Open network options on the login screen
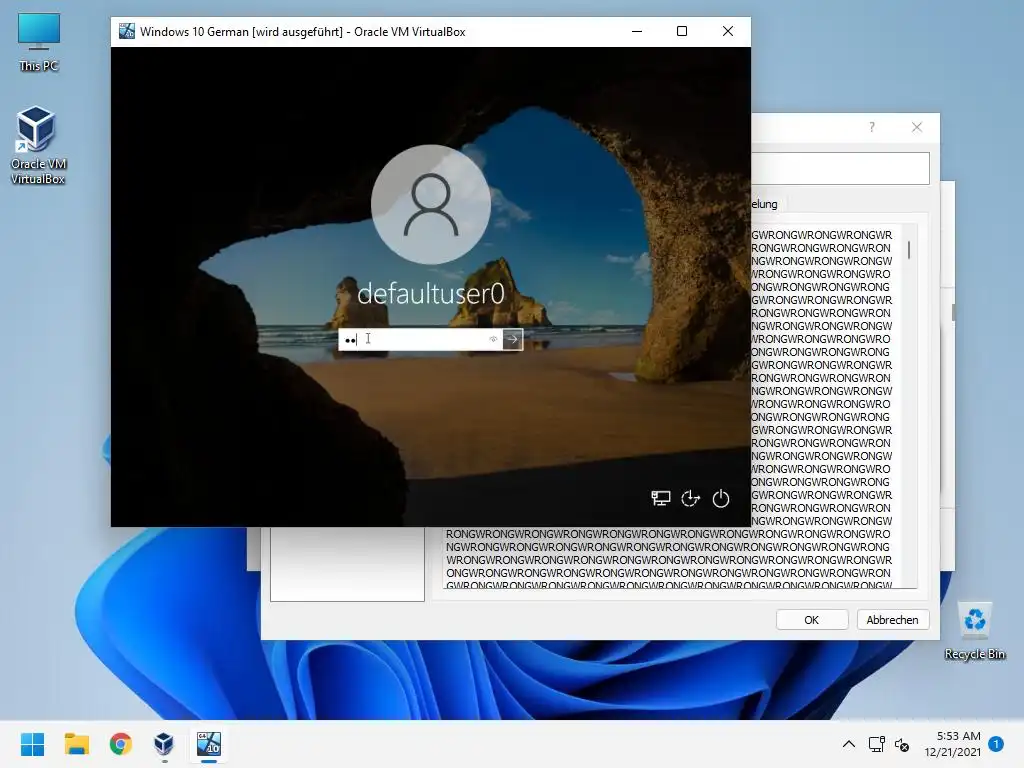The width and height of the screenshot is (1024, 768). (x=661, y=499)
